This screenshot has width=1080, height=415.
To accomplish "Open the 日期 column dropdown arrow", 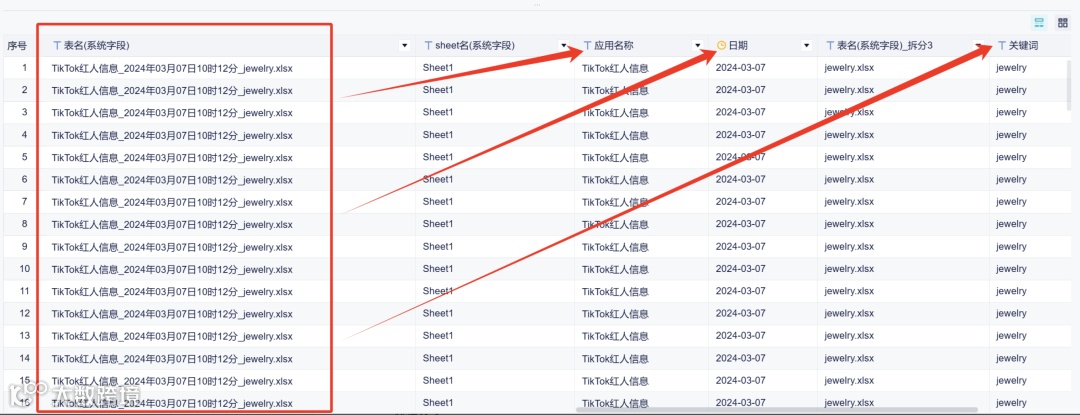I will pyautogui.click(x=806, y=46).
